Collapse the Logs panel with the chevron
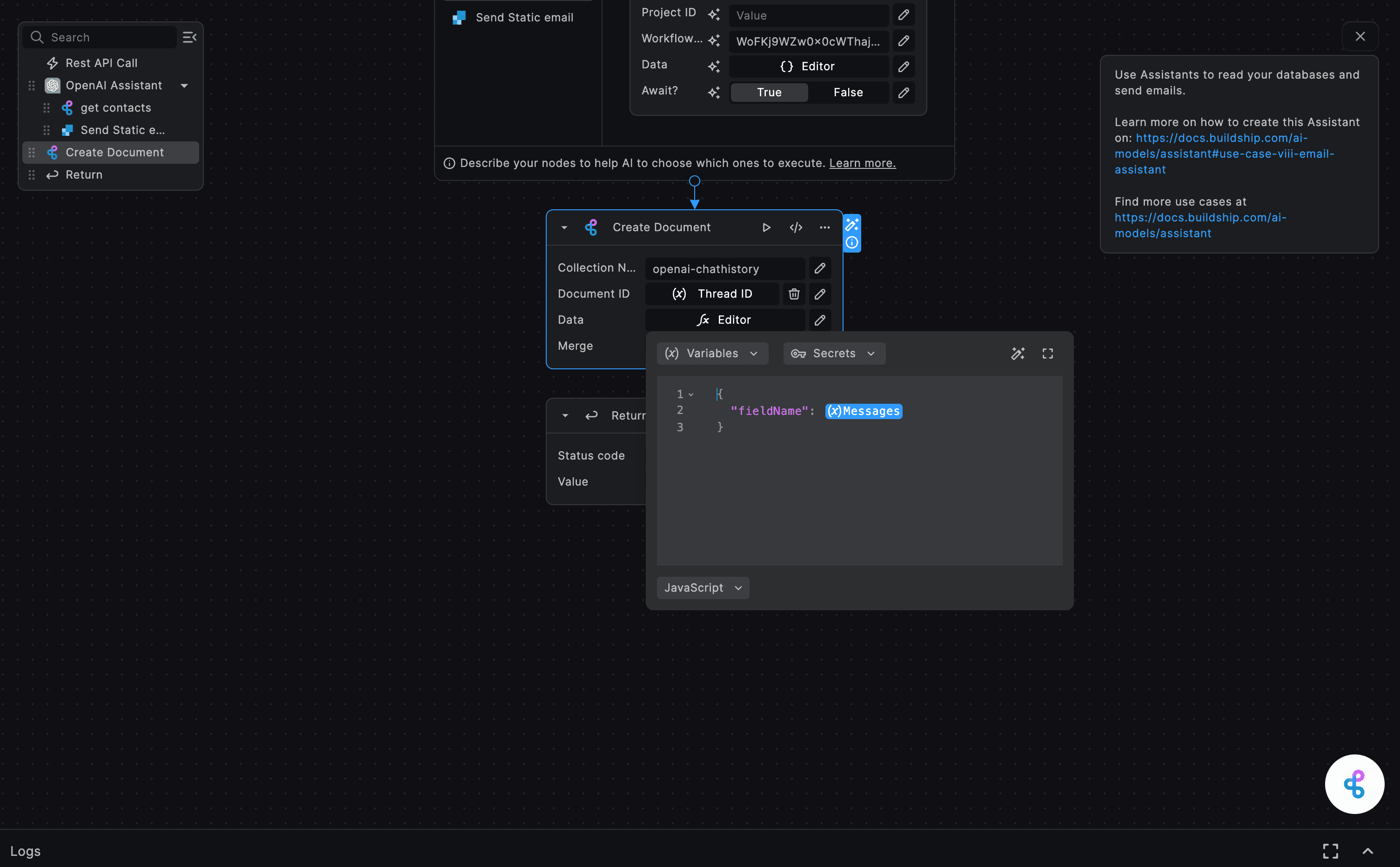1400x867 pixels. point(1367,851)
